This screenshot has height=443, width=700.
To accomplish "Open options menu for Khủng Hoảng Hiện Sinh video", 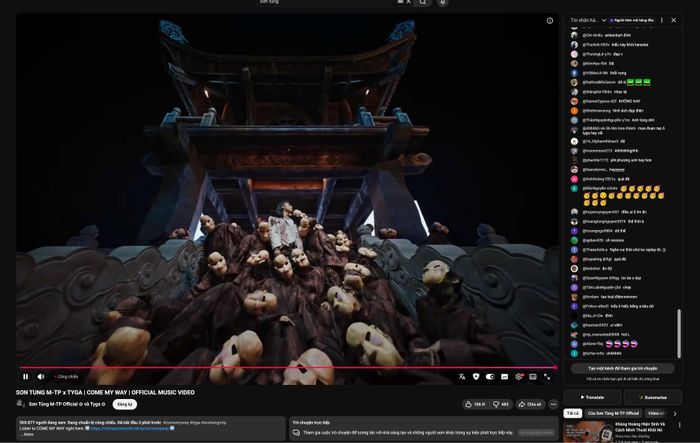I will click(679, 425).
